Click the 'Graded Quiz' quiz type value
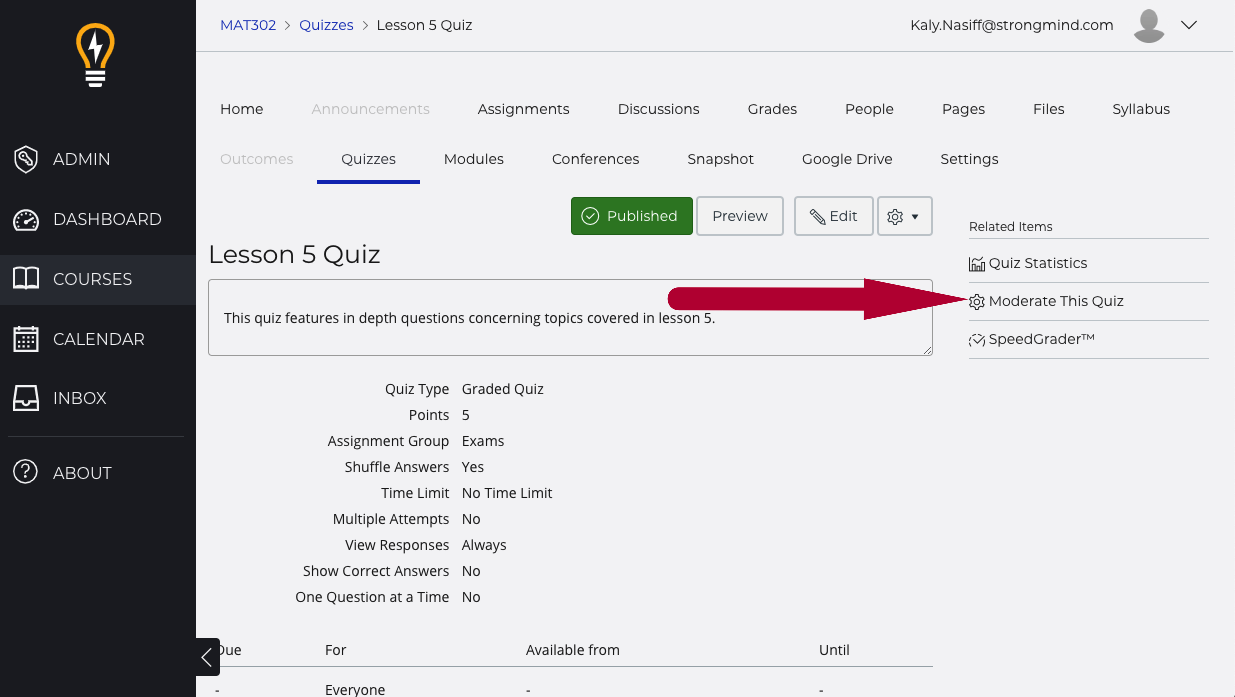 503,389
